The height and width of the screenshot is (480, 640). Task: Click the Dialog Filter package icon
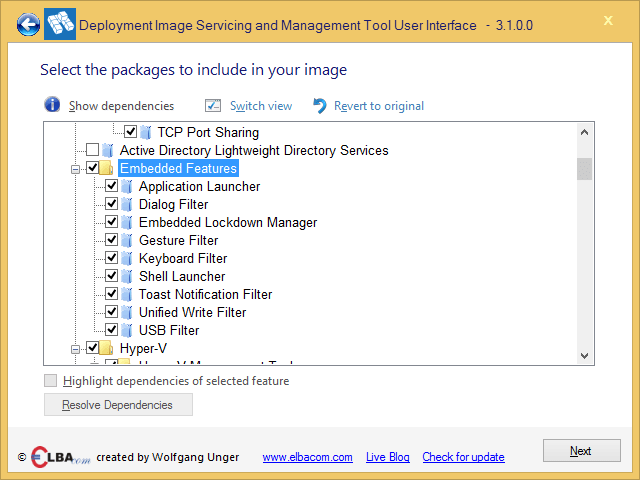pyautogui.click(x=127, y=204)
